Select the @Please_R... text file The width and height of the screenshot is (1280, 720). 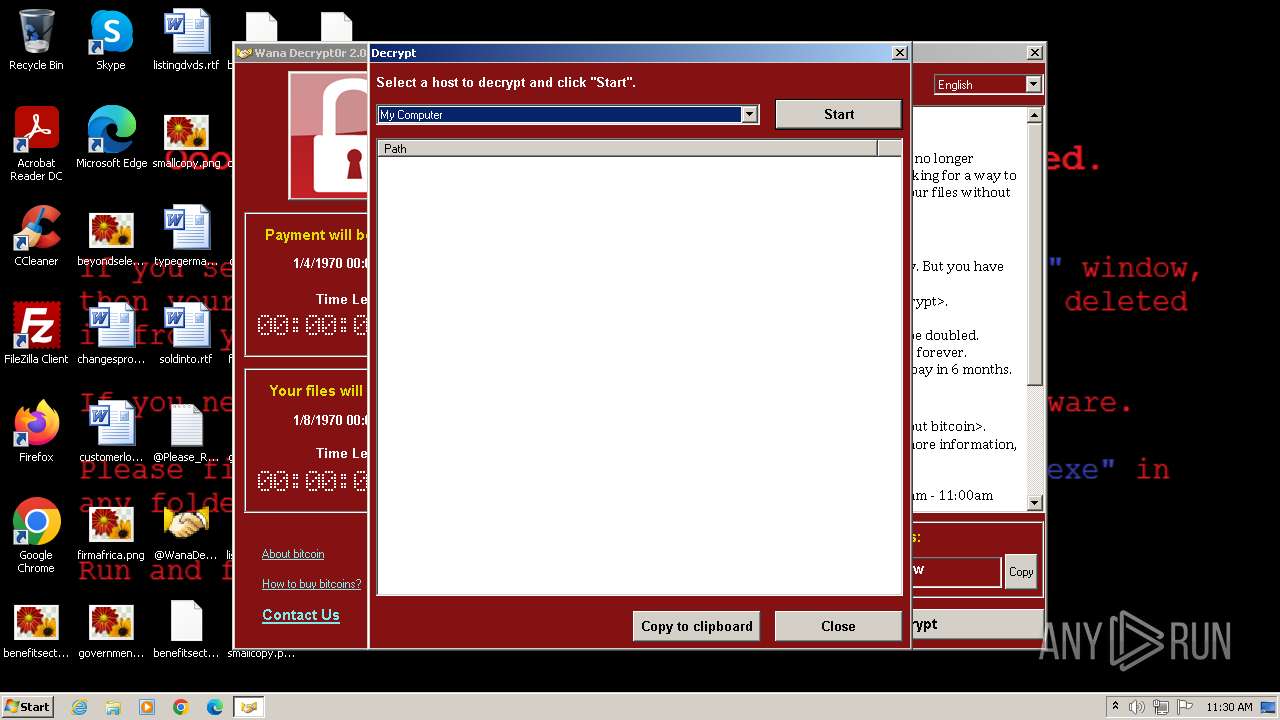coord(186,432)
